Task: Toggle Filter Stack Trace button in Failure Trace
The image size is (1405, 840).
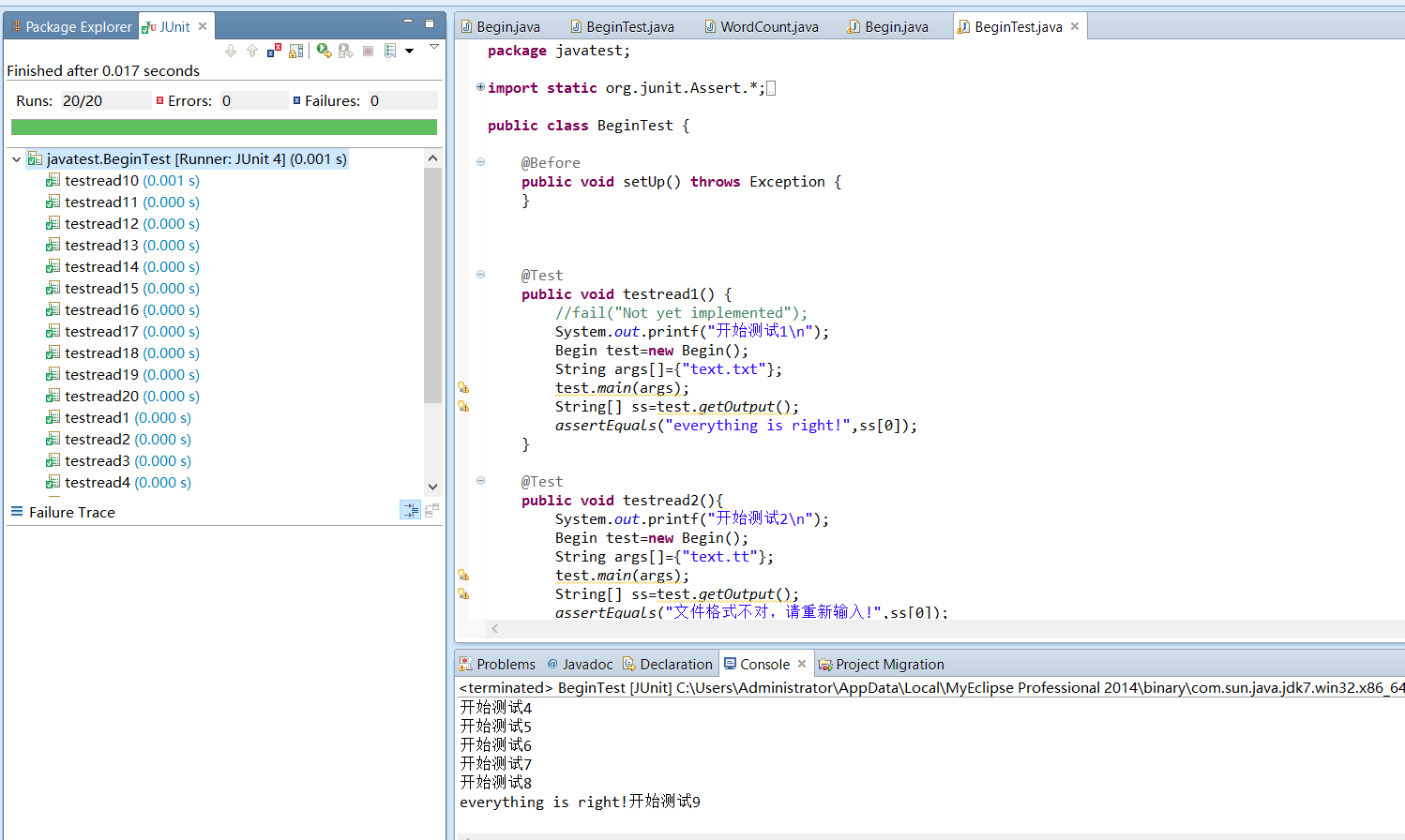Action: [x=410, y=510]
